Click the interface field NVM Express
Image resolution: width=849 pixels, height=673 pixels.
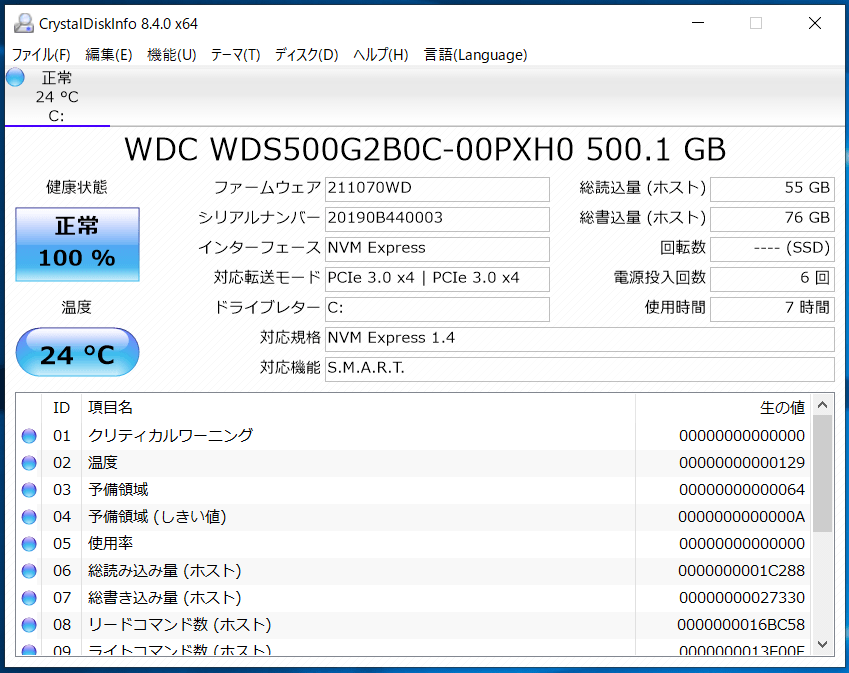pyautogui.click(x=437, y=249)
